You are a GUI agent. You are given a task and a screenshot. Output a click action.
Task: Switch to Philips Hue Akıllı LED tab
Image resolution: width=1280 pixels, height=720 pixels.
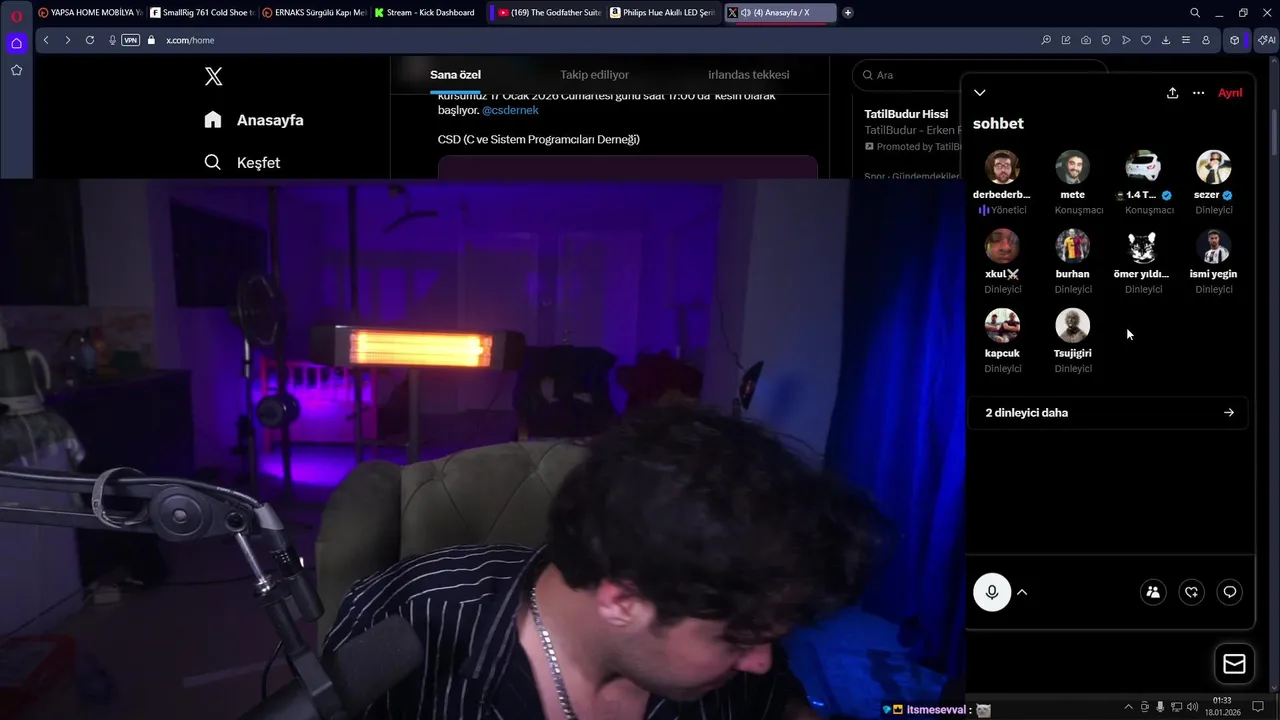662,13
